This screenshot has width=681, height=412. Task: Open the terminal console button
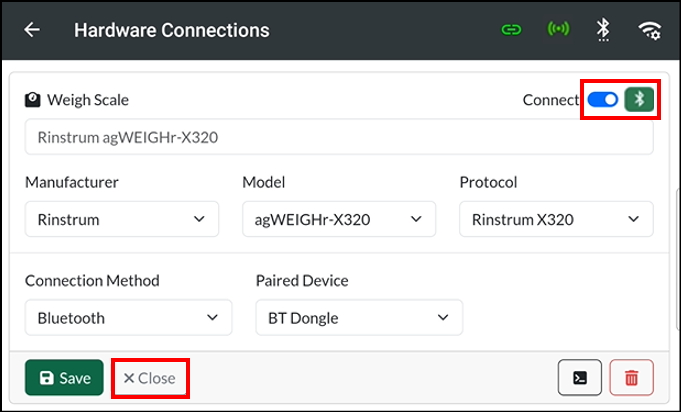point(580,377)
